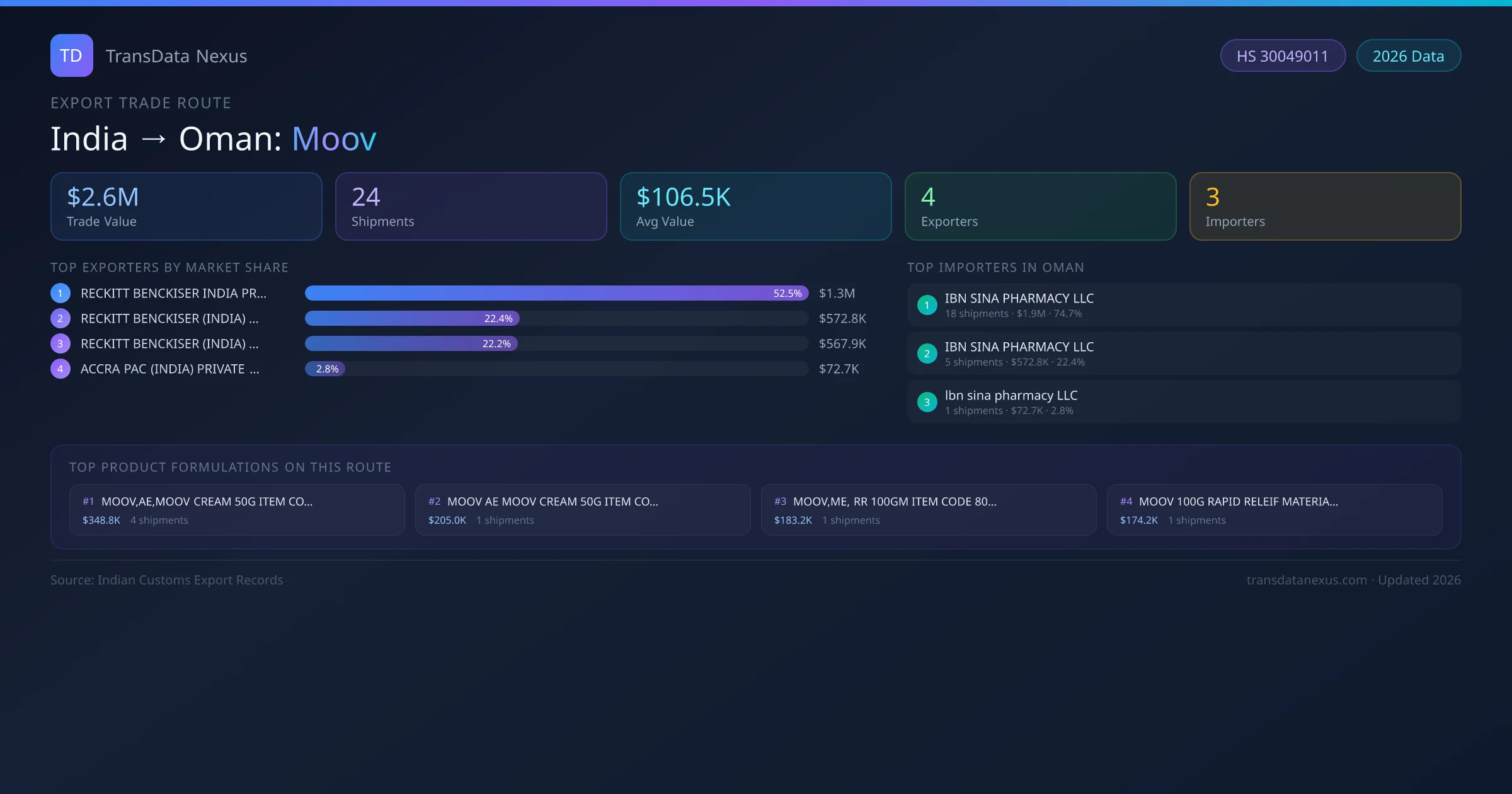Select the 24 Shipments stat card
Screen dimensions: 1512x794
(471, 206)
